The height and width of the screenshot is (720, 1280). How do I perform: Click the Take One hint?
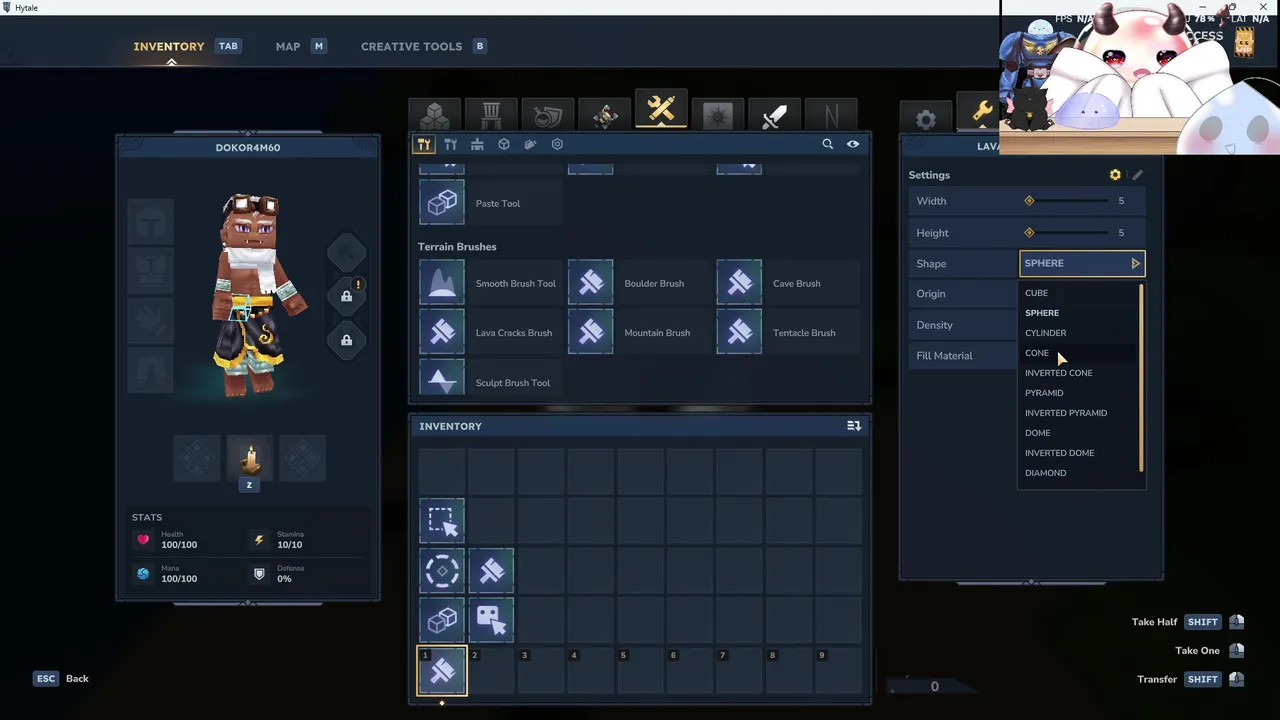pos(1210,650)
